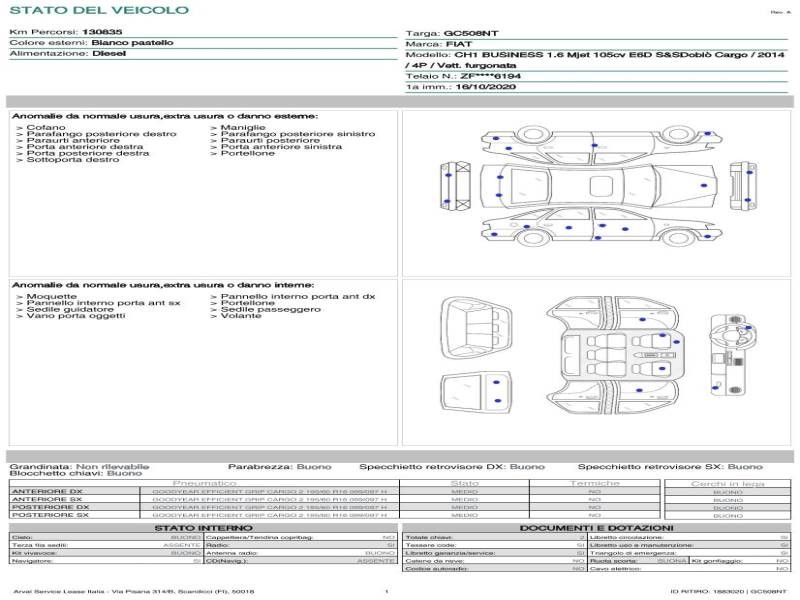The height and width of the screenshot is (600, 800).
Task: Select the "Triangolo di emergenza" row label
Action: [x=633, y=553]
